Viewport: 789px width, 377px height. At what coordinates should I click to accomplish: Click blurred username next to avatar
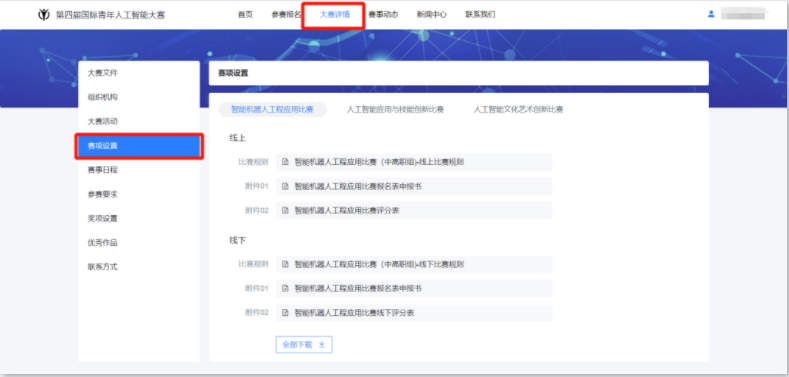click(x=744, y=14)
